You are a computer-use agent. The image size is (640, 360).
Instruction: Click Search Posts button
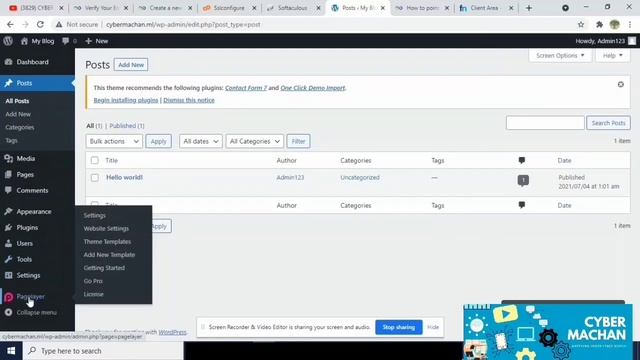point(608,123)
